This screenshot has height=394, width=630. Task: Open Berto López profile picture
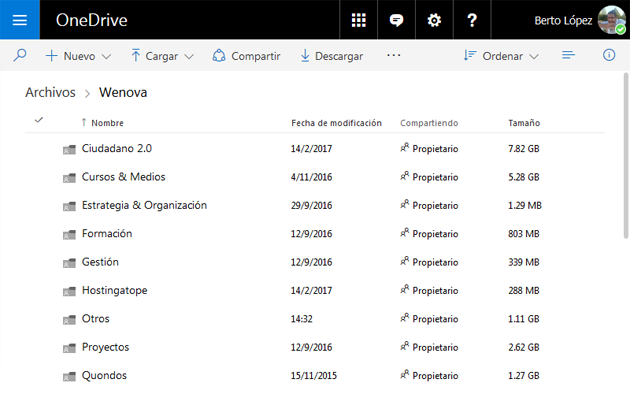coord(612,20)
